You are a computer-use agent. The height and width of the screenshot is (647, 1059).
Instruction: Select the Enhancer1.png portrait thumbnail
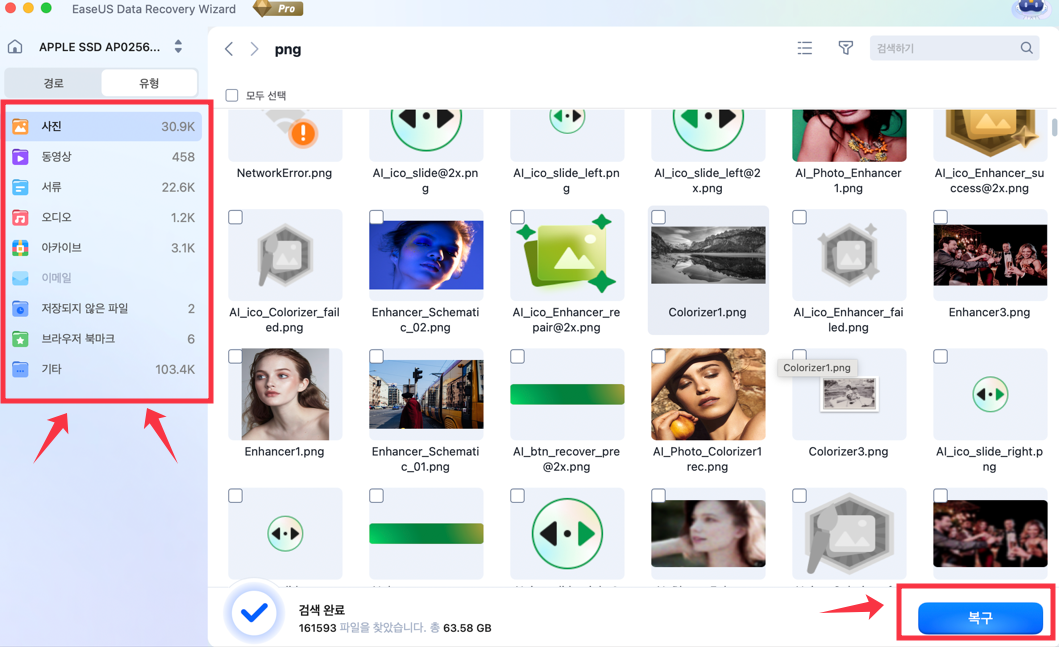285,394
